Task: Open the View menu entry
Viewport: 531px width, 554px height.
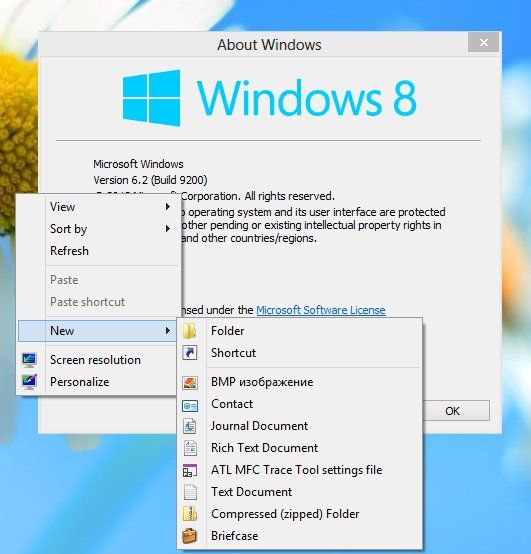Action: click(x=99, y=207)
